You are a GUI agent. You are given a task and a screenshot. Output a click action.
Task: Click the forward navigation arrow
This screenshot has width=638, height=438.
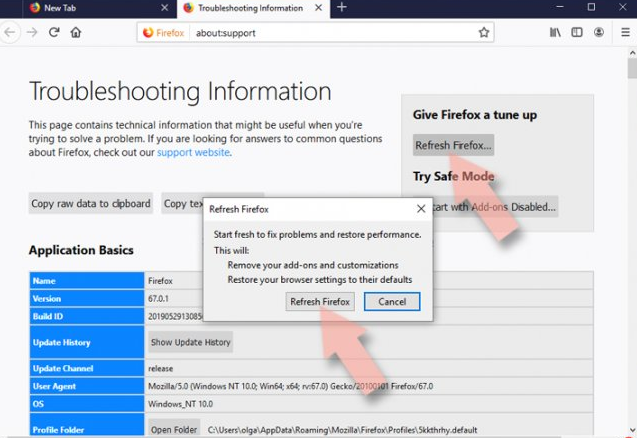tap(32, 32)
